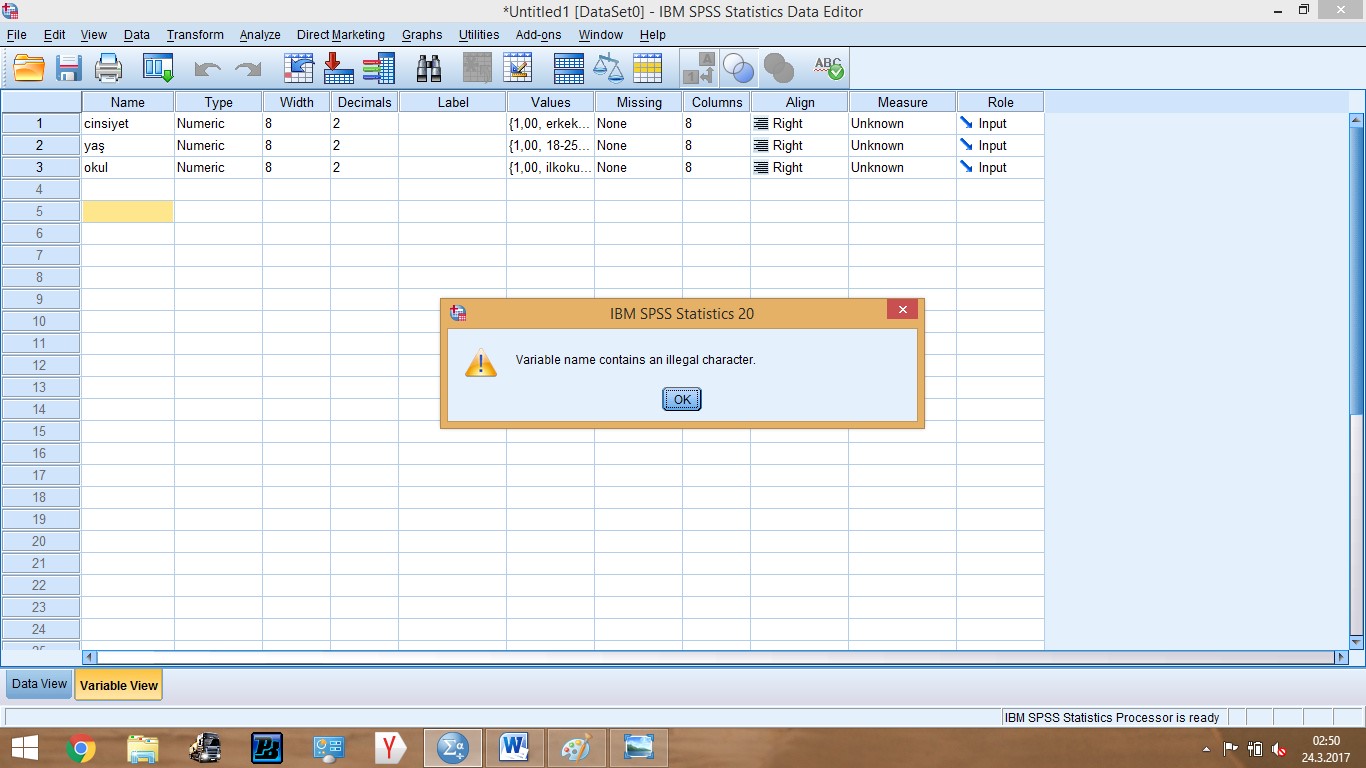Click the muted volume icon in system tray
Screen dimensions: 1366x768
[x=1279, y=749]
